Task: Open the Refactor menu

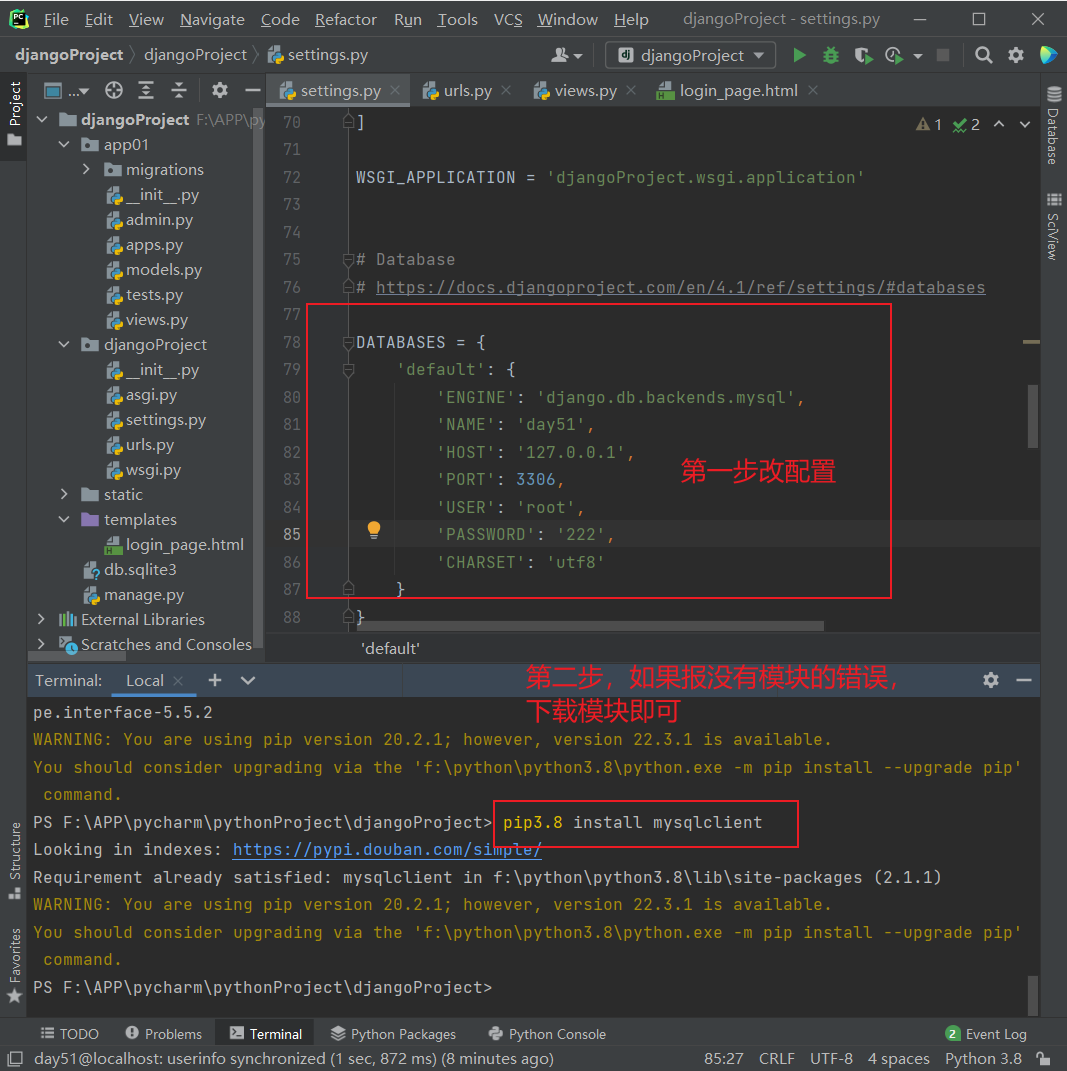Action: pyautogui.click(x=346, y=20)
